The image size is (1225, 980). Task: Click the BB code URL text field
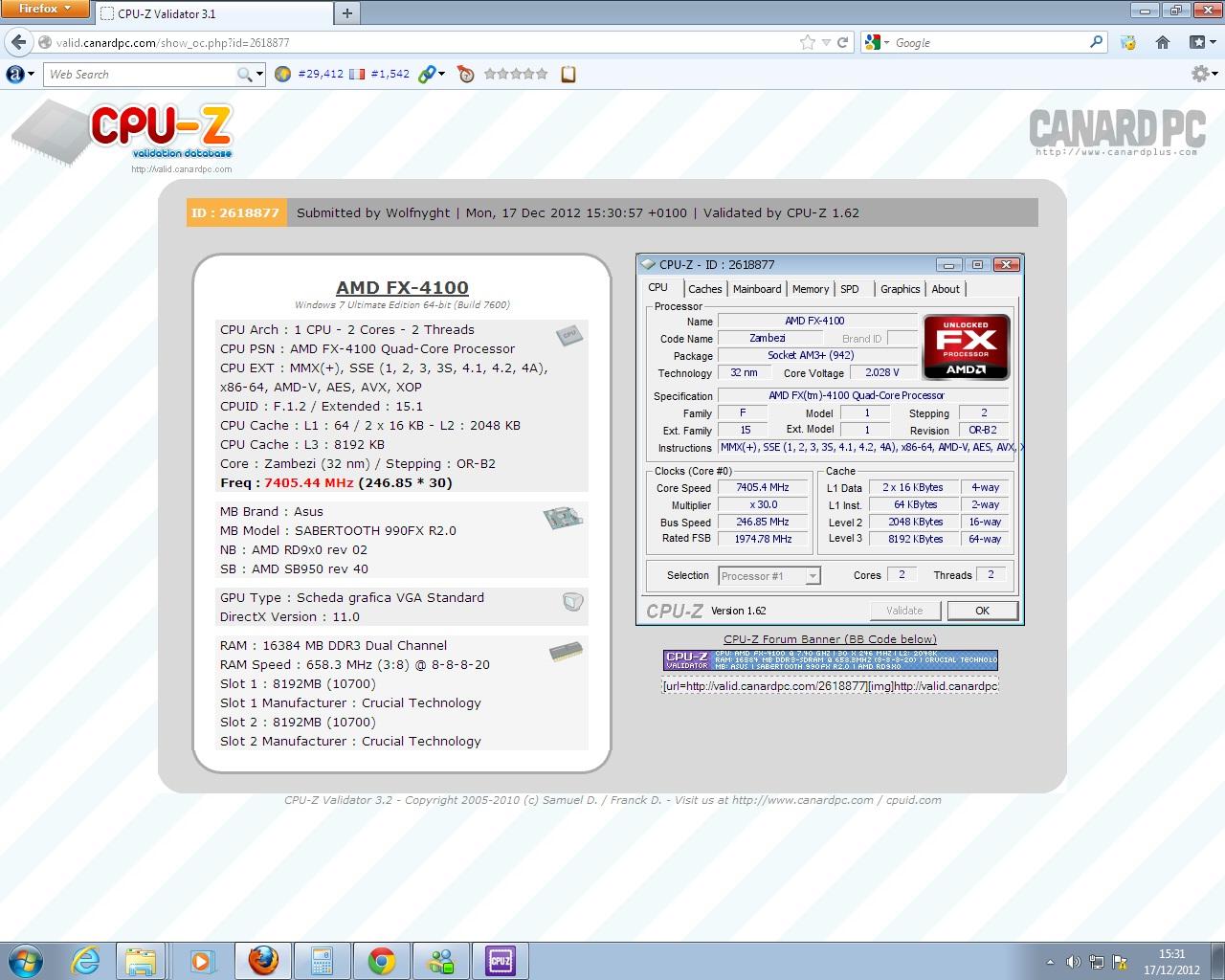pos(830,686)
